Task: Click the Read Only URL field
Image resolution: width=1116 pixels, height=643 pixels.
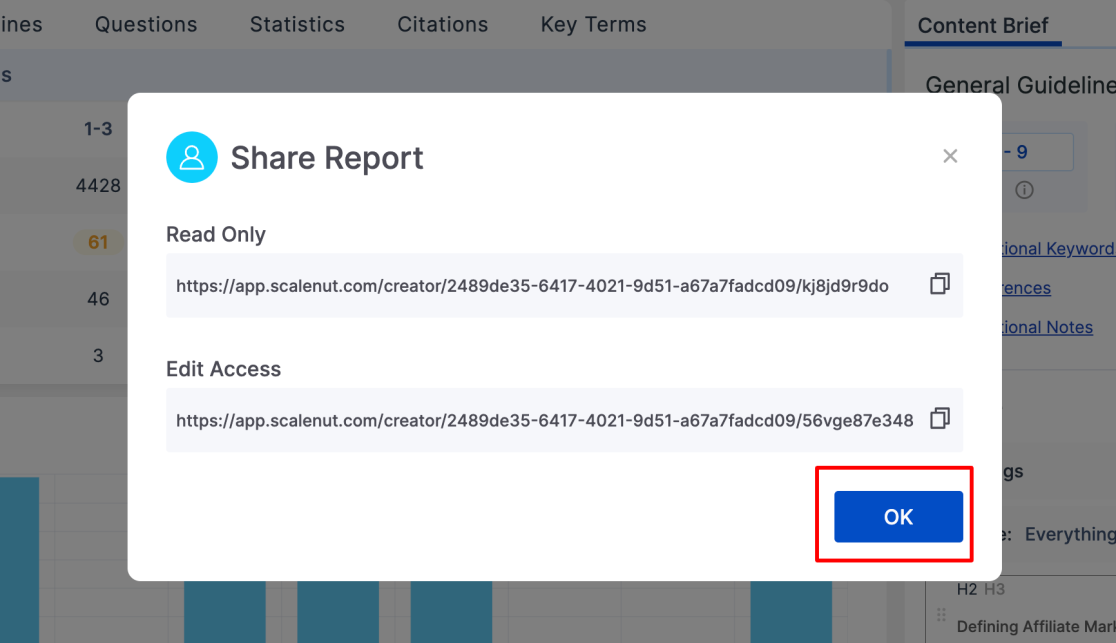Action: point(532,286)
